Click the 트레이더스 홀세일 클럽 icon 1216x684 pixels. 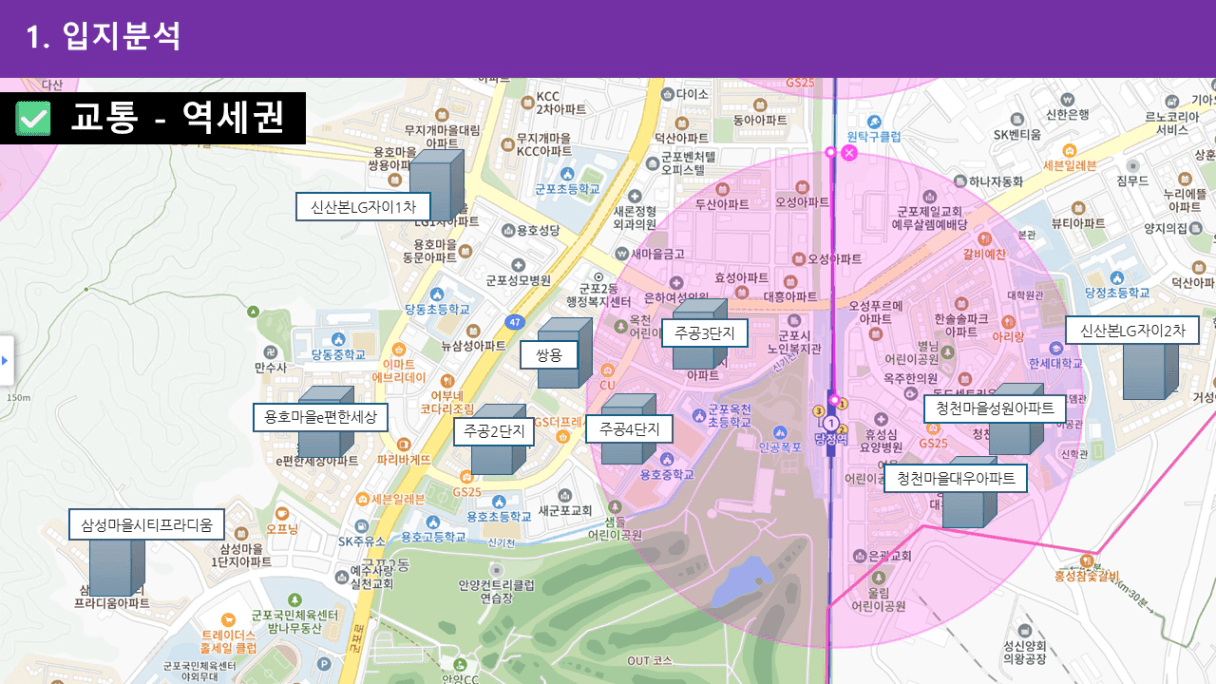click(x=228, y=620)
